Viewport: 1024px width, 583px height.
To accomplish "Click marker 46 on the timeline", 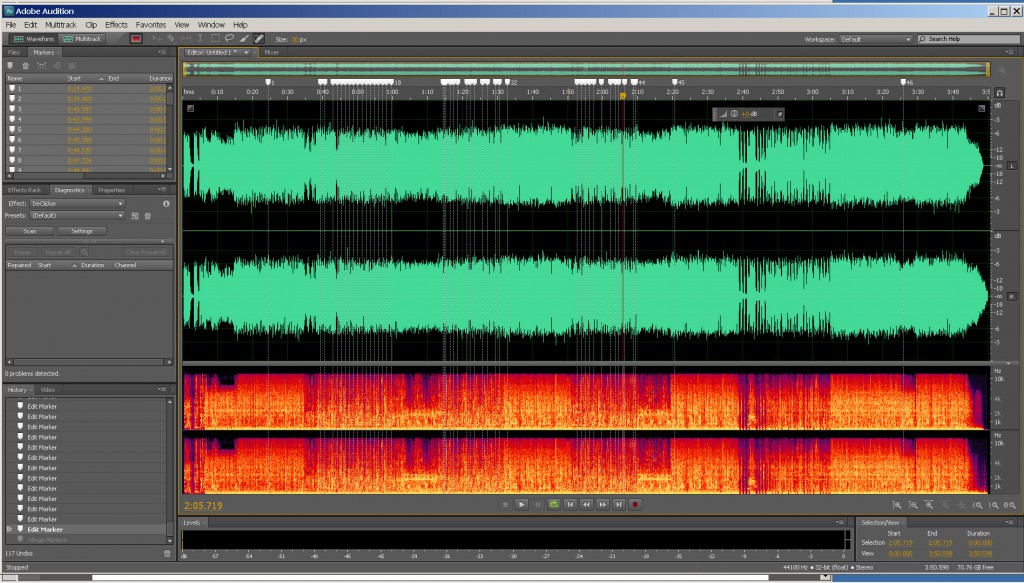I will 906,82.
